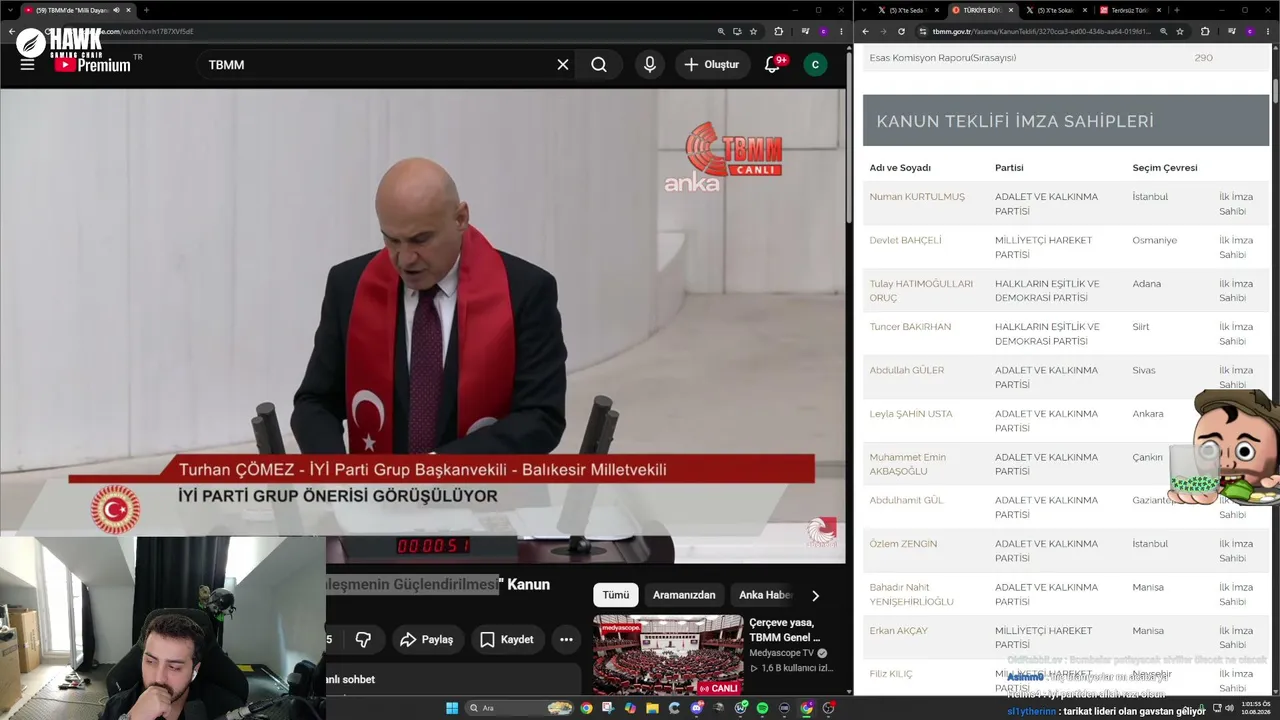Open Spotify from the taskbar
The image size is (1280, 720).
point(762,708)
